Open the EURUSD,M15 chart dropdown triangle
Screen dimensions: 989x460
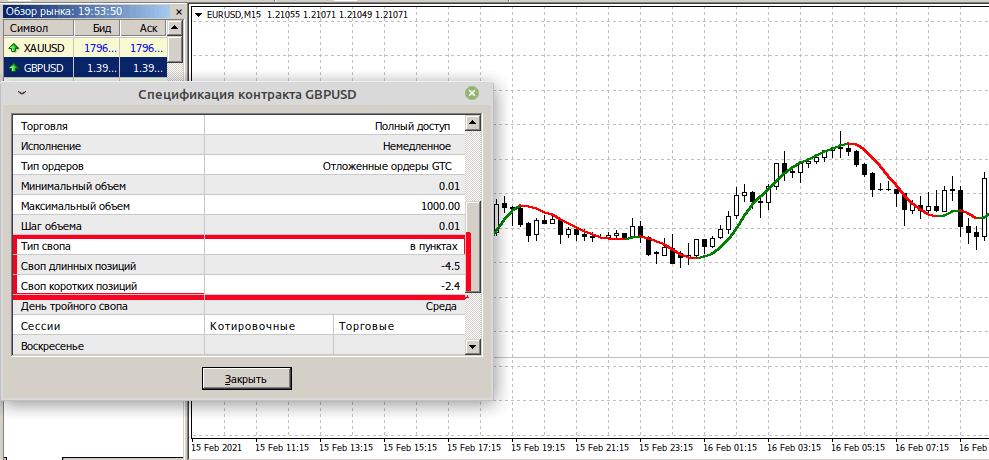tap(200, 15)
